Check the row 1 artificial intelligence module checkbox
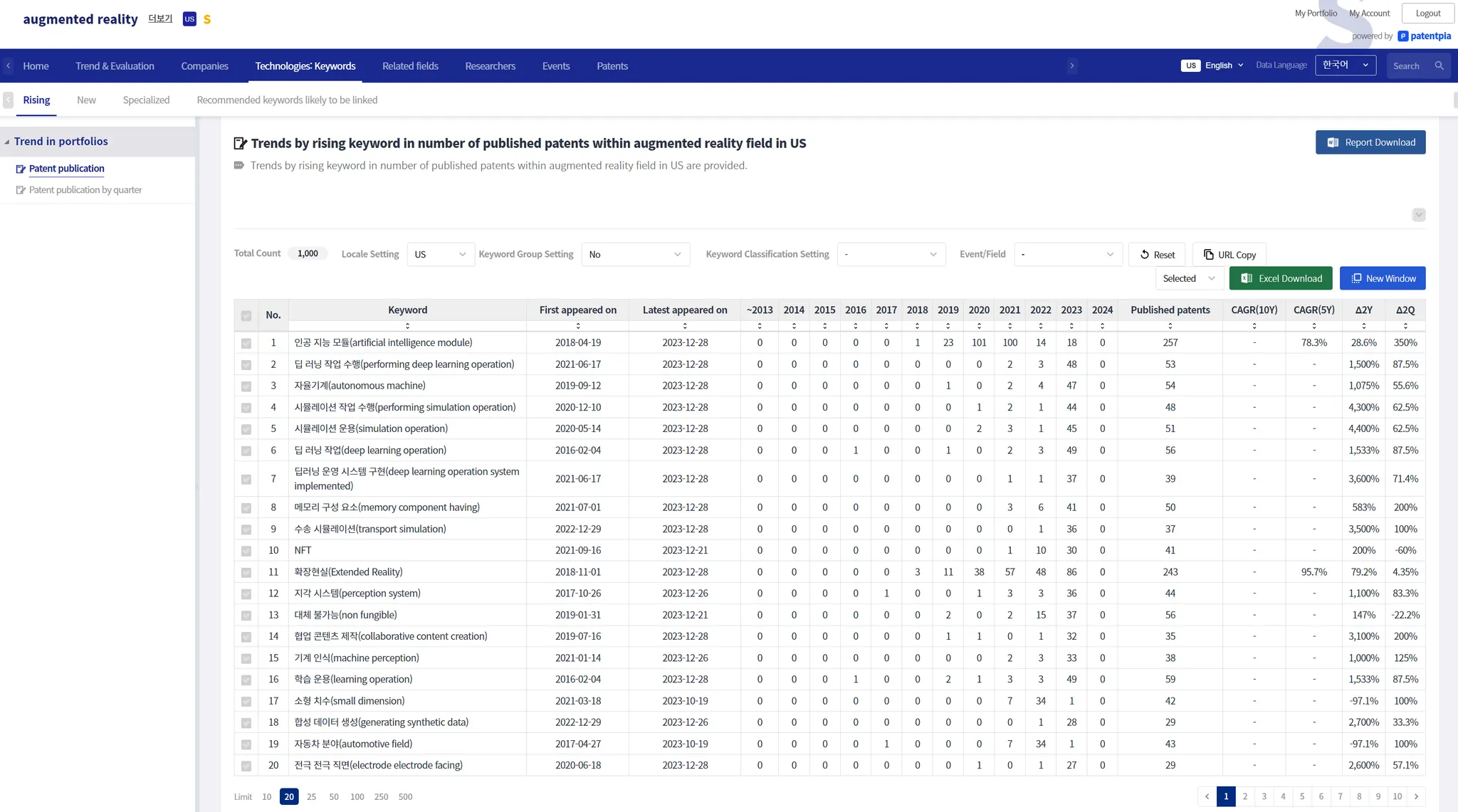The width and height of the screenshot is (1458, 812). click(246, 343)
